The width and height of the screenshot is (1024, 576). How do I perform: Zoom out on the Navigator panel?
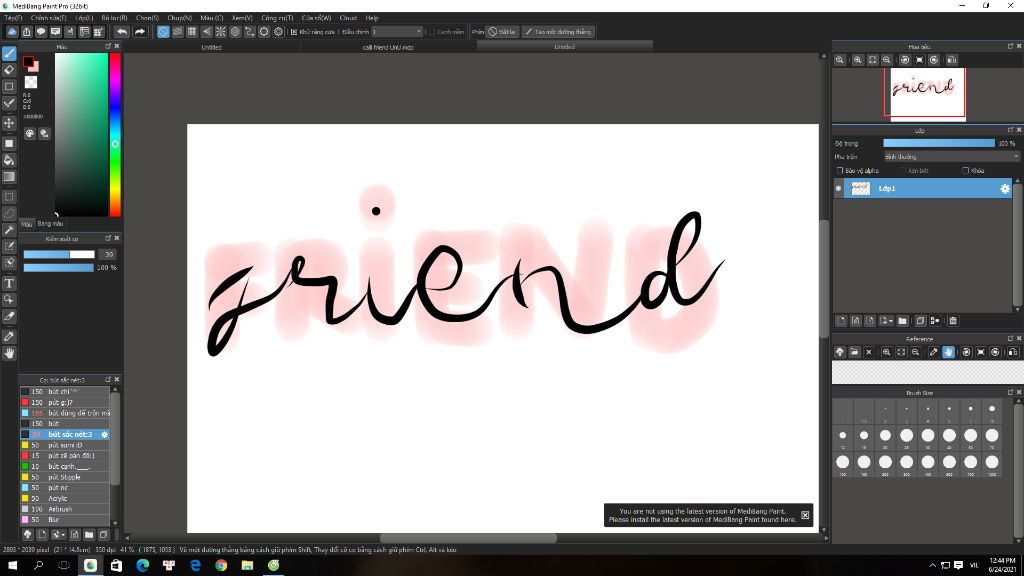coord(886,60)
